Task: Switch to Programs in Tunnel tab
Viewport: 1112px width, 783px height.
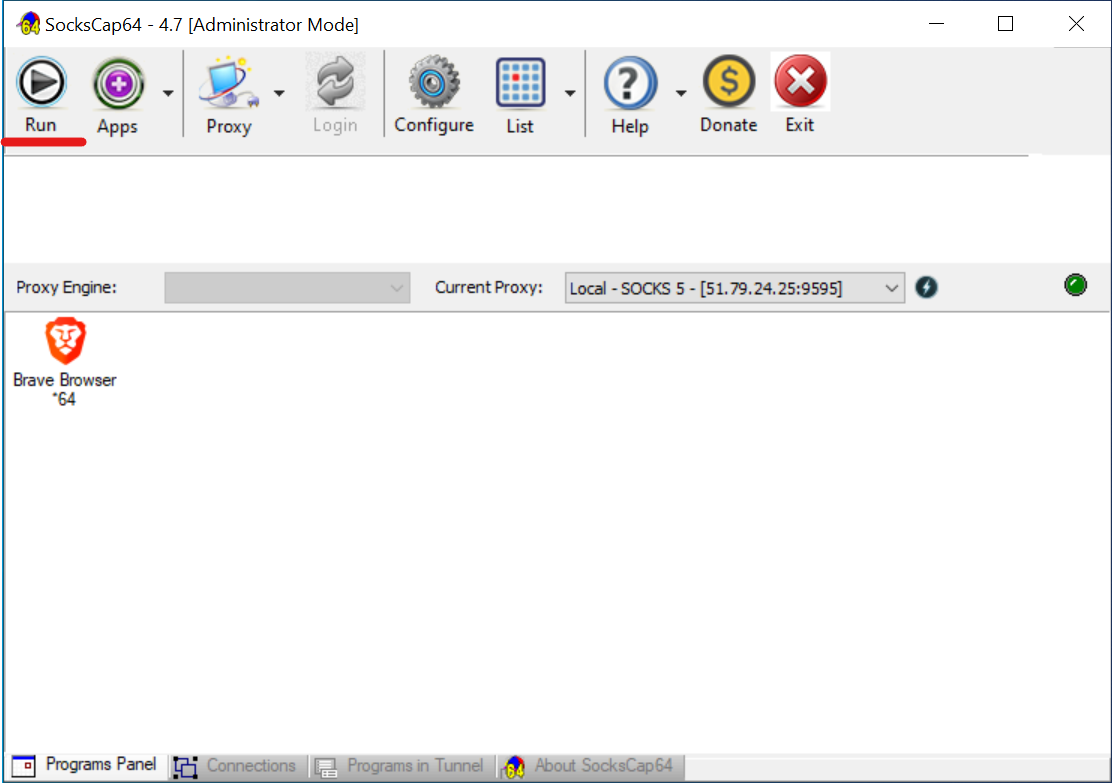Action: pos(401,766)
